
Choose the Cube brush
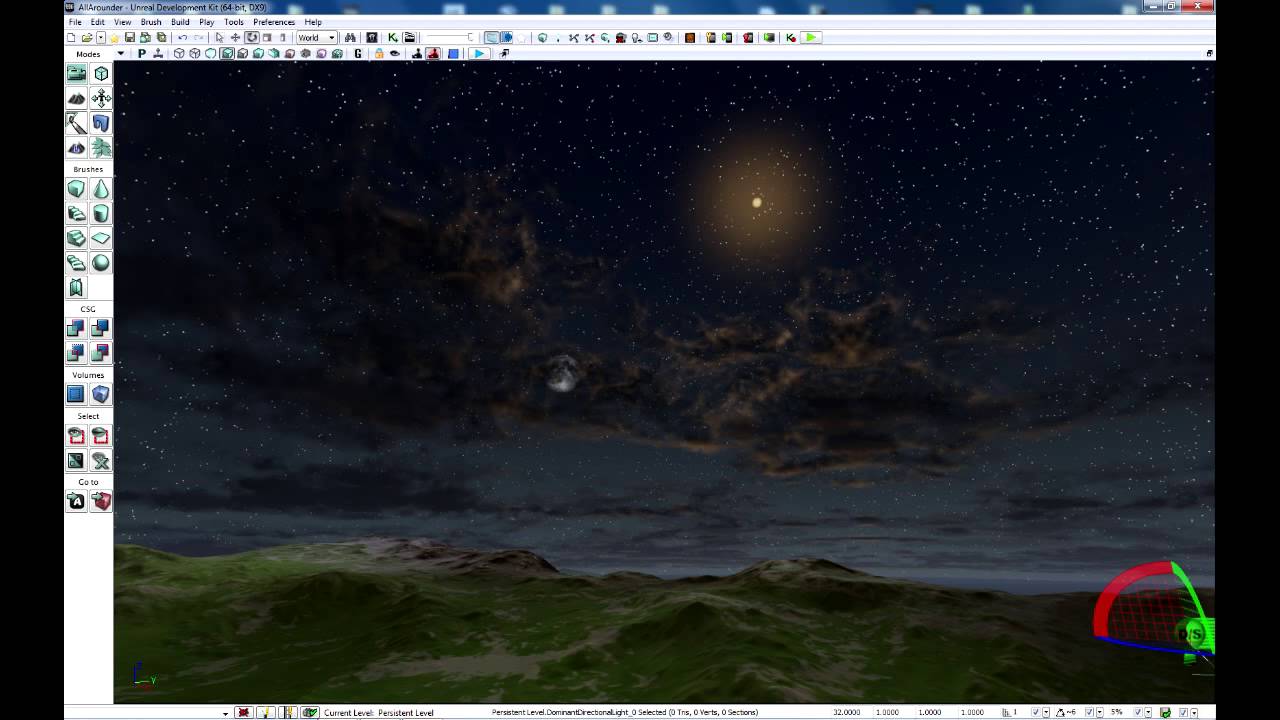point(76,189)
